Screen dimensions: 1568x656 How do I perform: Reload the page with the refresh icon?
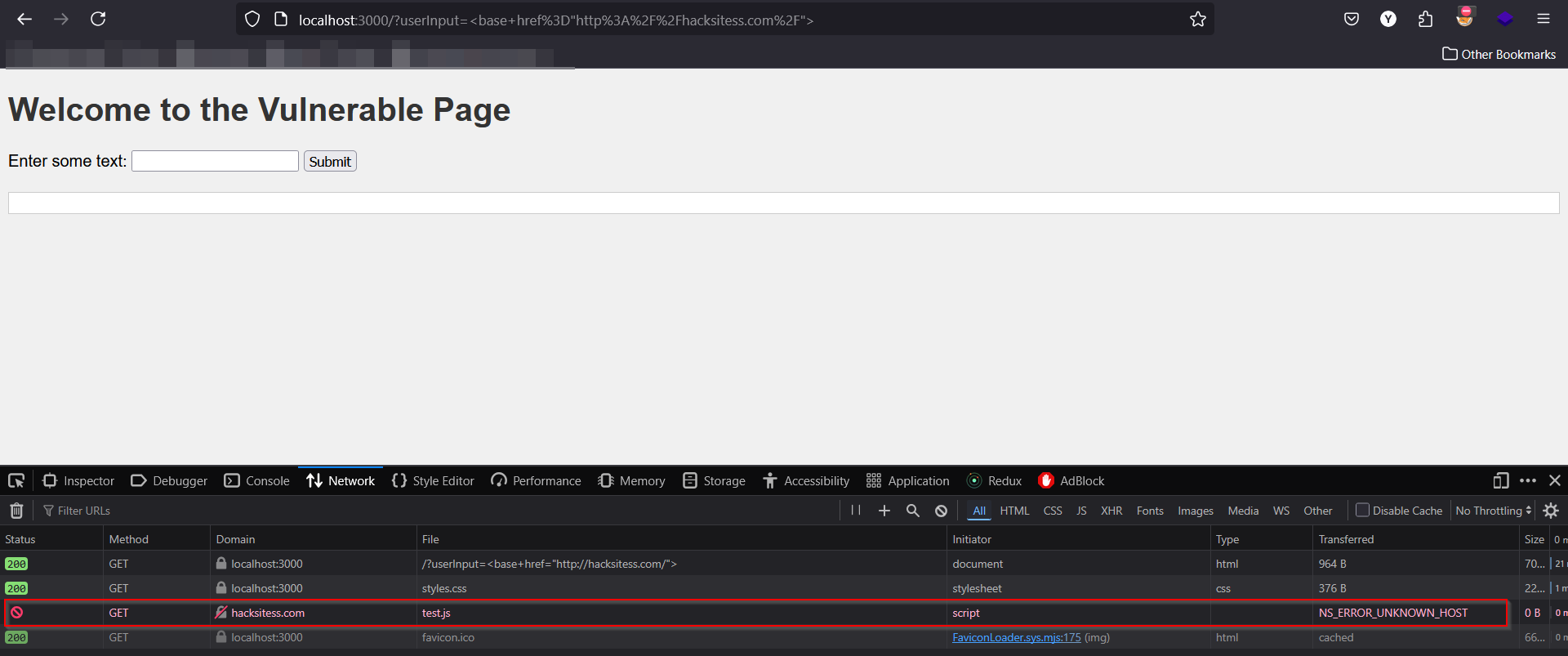pos(98,19)
